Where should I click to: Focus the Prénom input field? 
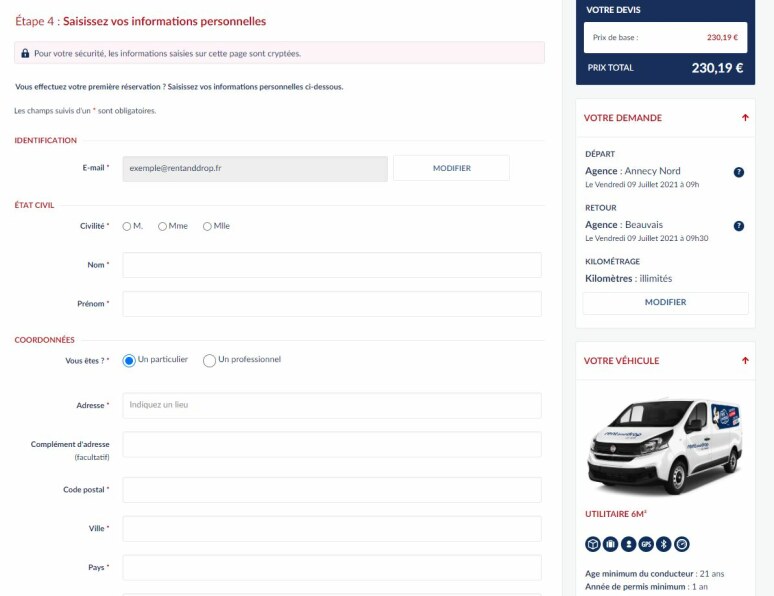332,304
